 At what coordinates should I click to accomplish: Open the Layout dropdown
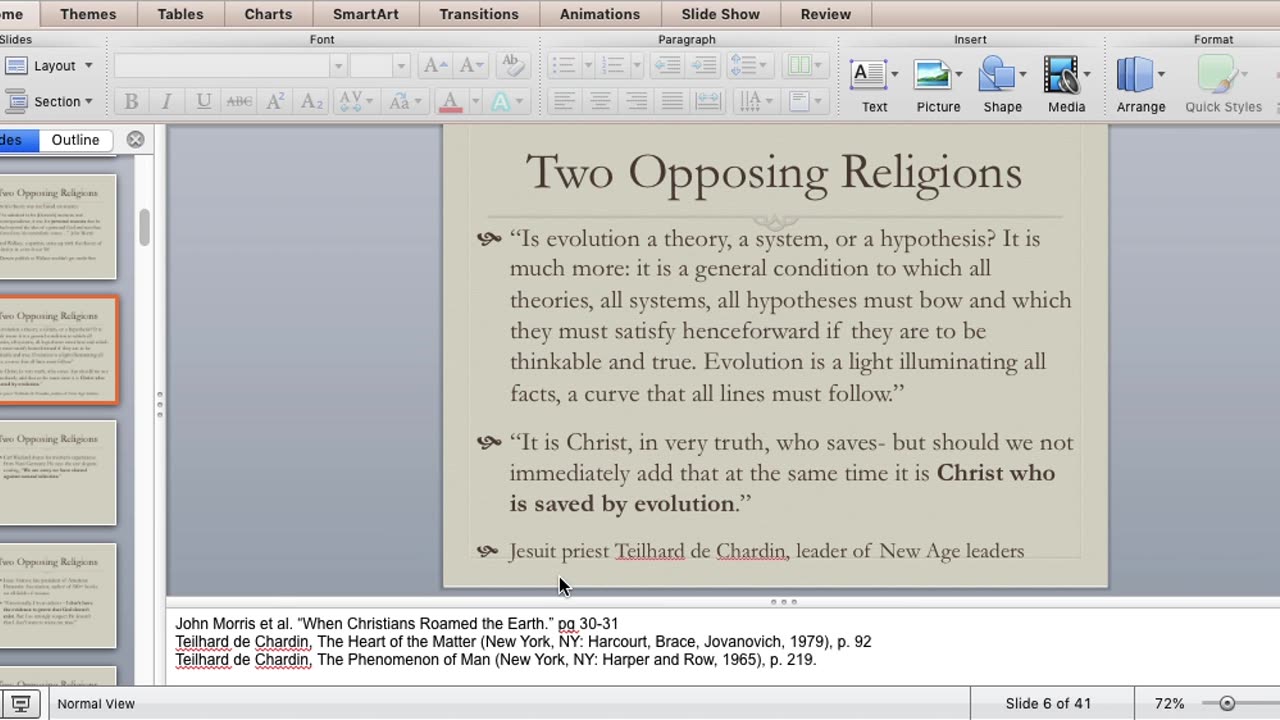click(48, 66)
